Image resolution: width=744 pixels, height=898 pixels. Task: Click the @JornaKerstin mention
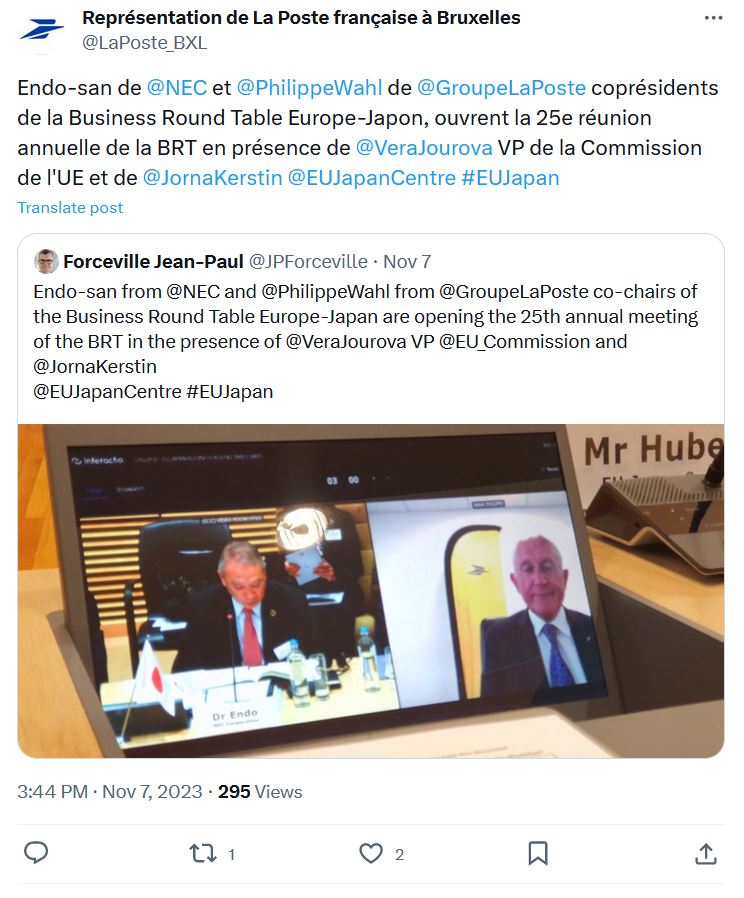click(x=212, y=178)
